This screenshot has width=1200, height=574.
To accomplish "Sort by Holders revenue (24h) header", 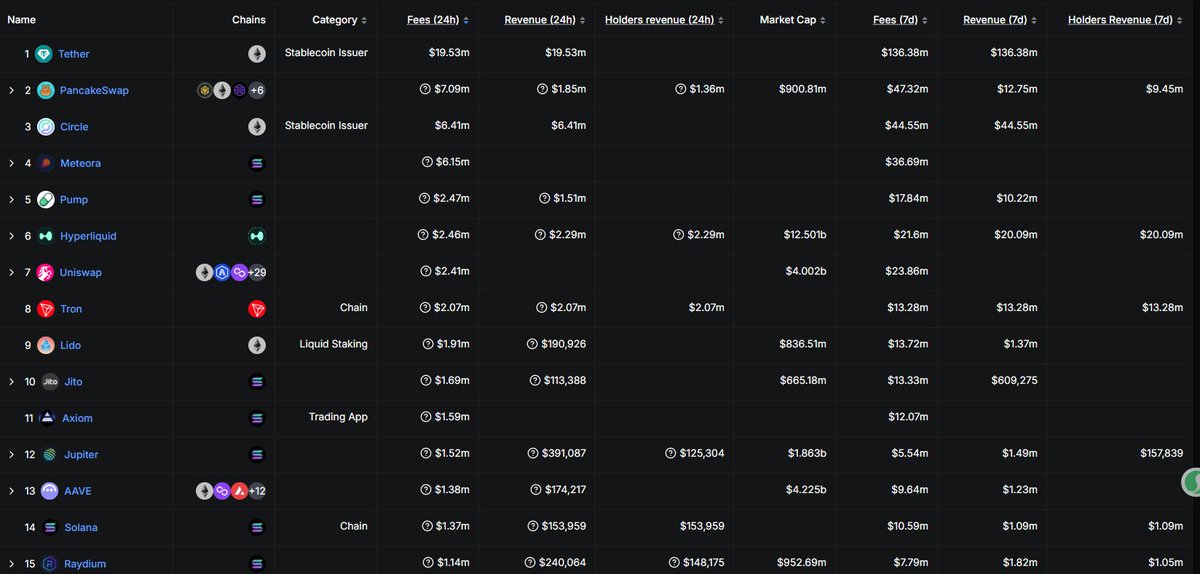I will click(x=665, y=20).
